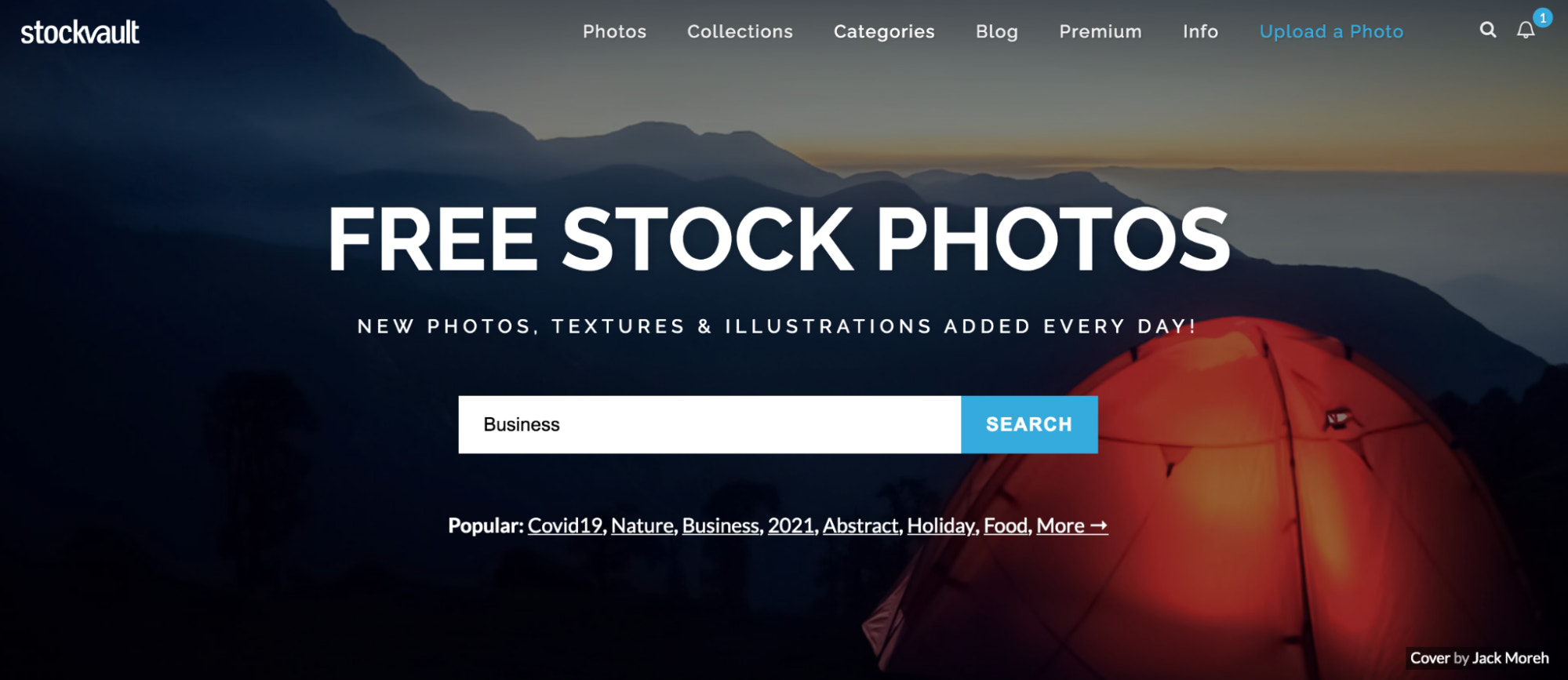Click the blue SEARCH button
1568x680 pixels.
[x=1029, y=424]
